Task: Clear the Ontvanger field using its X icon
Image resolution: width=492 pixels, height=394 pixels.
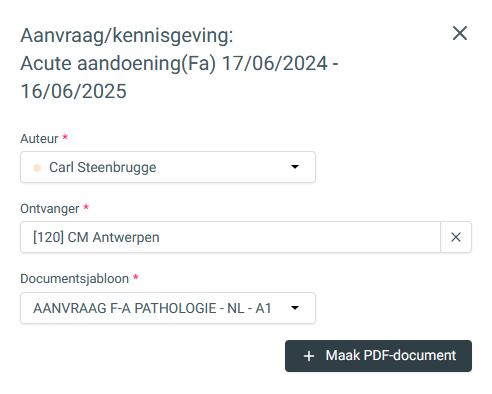Action: (x=456, y=237)
